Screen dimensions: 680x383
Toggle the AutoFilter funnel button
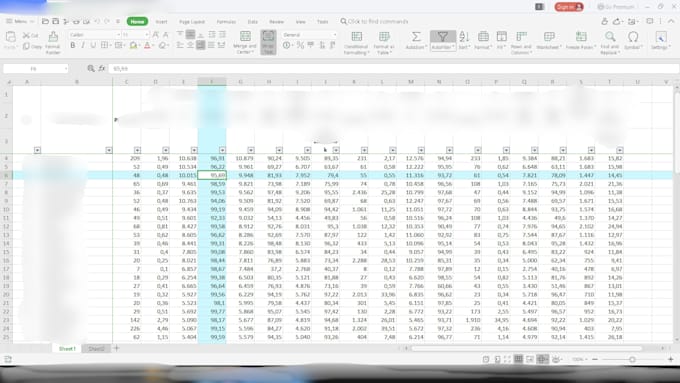coord(442,40)
